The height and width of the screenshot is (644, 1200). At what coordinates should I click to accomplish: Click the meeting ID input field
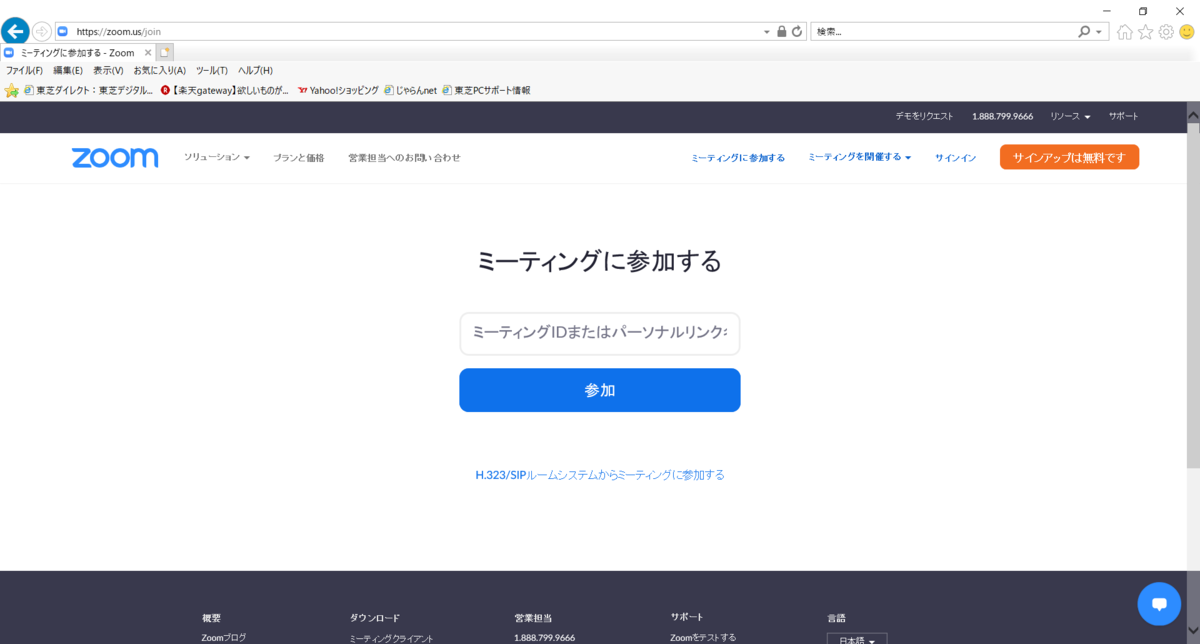[600, 334]
